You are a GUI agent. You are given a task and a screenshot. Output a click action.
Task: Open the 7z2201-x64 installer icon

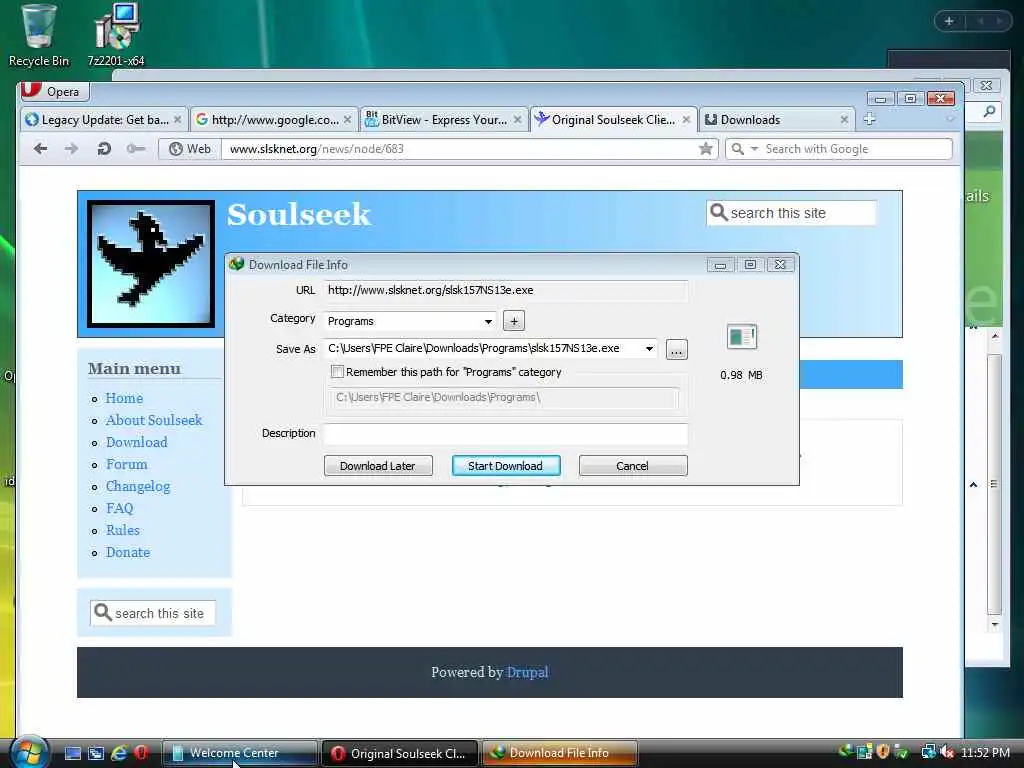116,35
